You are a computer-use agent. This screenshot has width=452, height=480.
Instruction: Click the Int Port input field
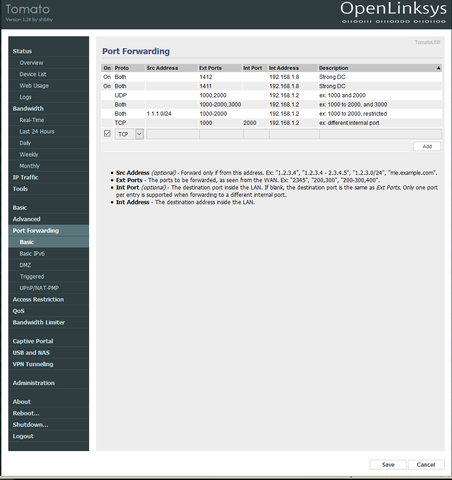click(256, 134)
